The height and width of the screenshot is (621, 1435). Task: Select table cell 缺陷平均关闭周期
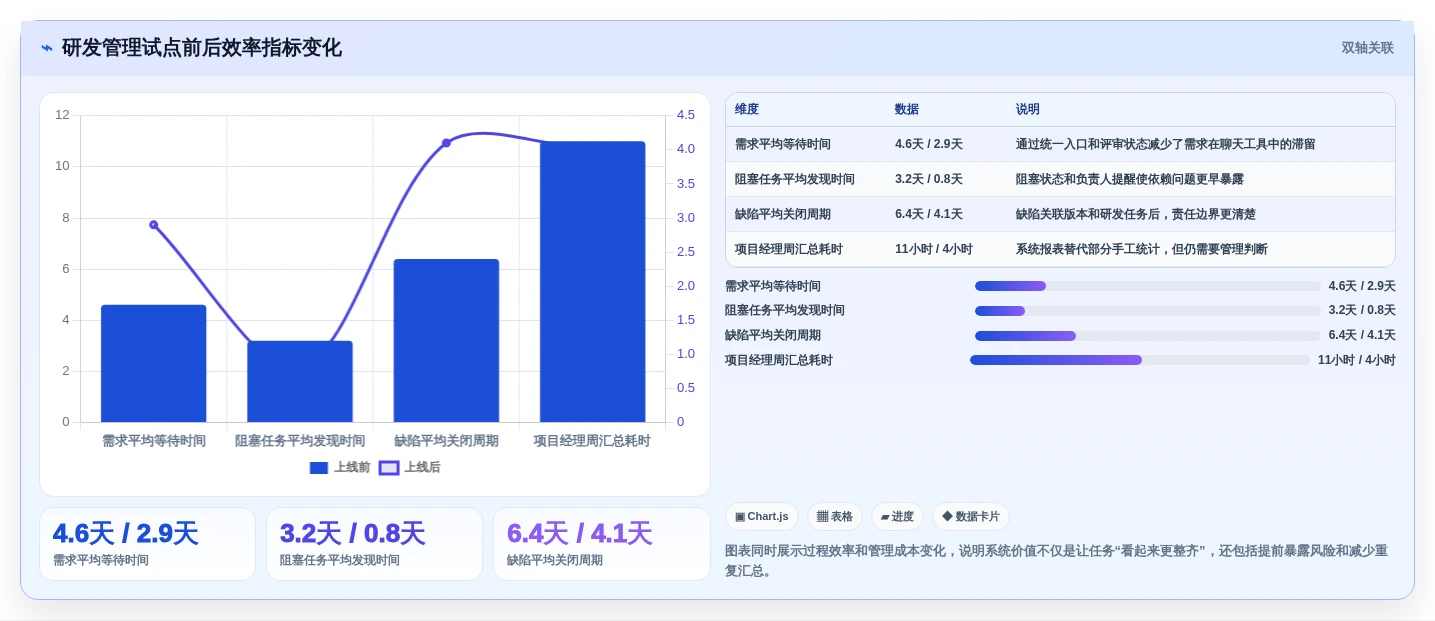coord(783,214)
